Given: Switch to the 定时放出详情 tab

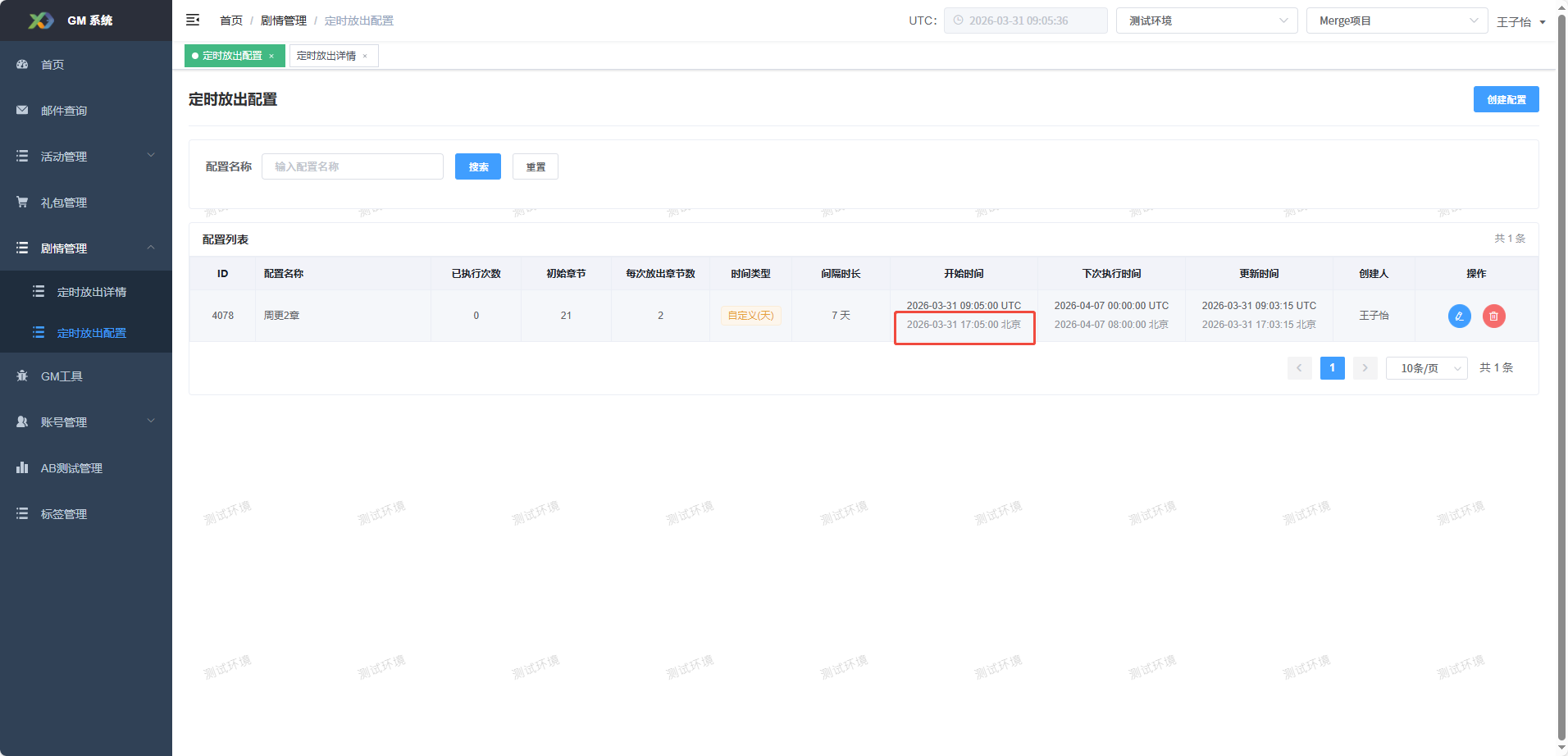Looking at the screenshot, I should click(x=326, y=56).
